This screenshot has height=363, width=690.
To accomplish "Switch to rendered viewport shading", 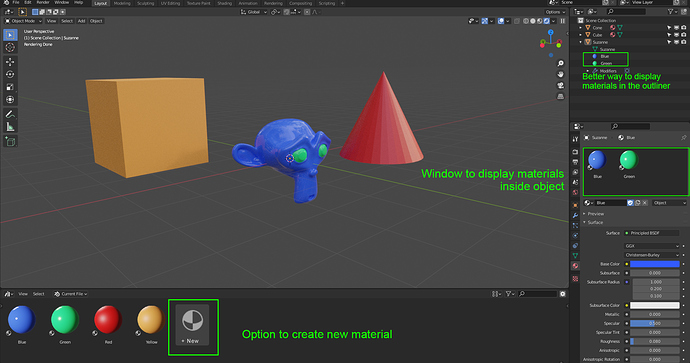I will point(547,21).
